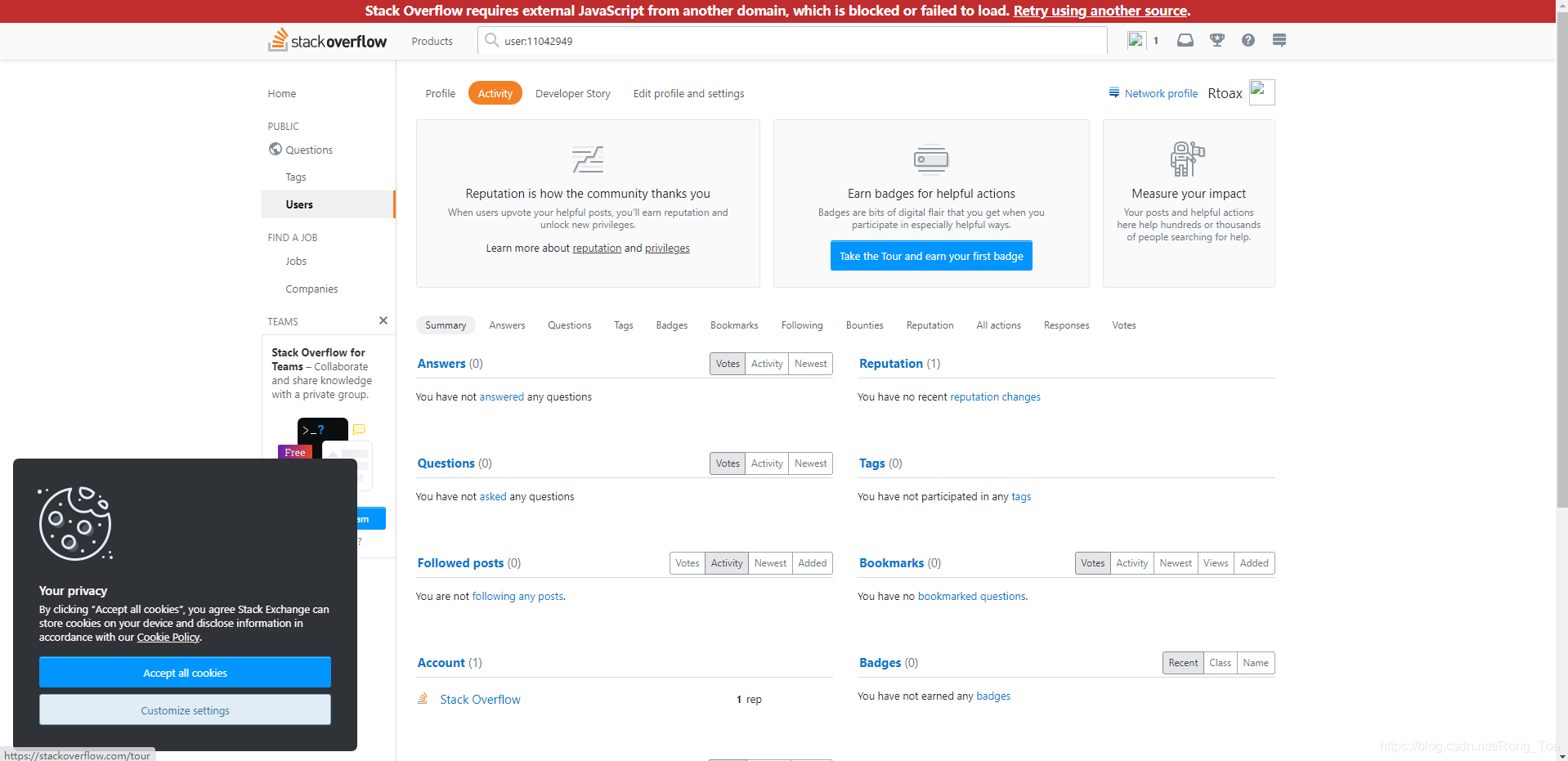Select the Class badge filter

pos(1220,662)
